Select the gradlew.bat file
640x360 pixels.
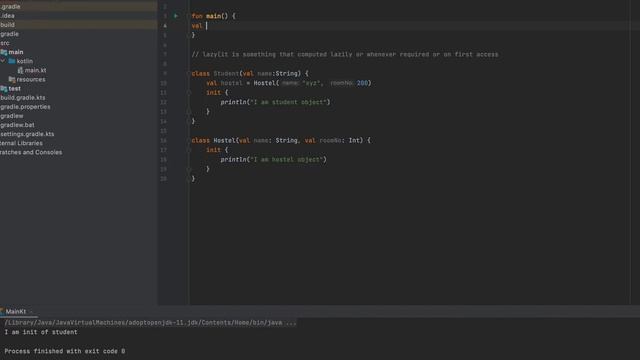pyautogui.click(x=17, y=125)
